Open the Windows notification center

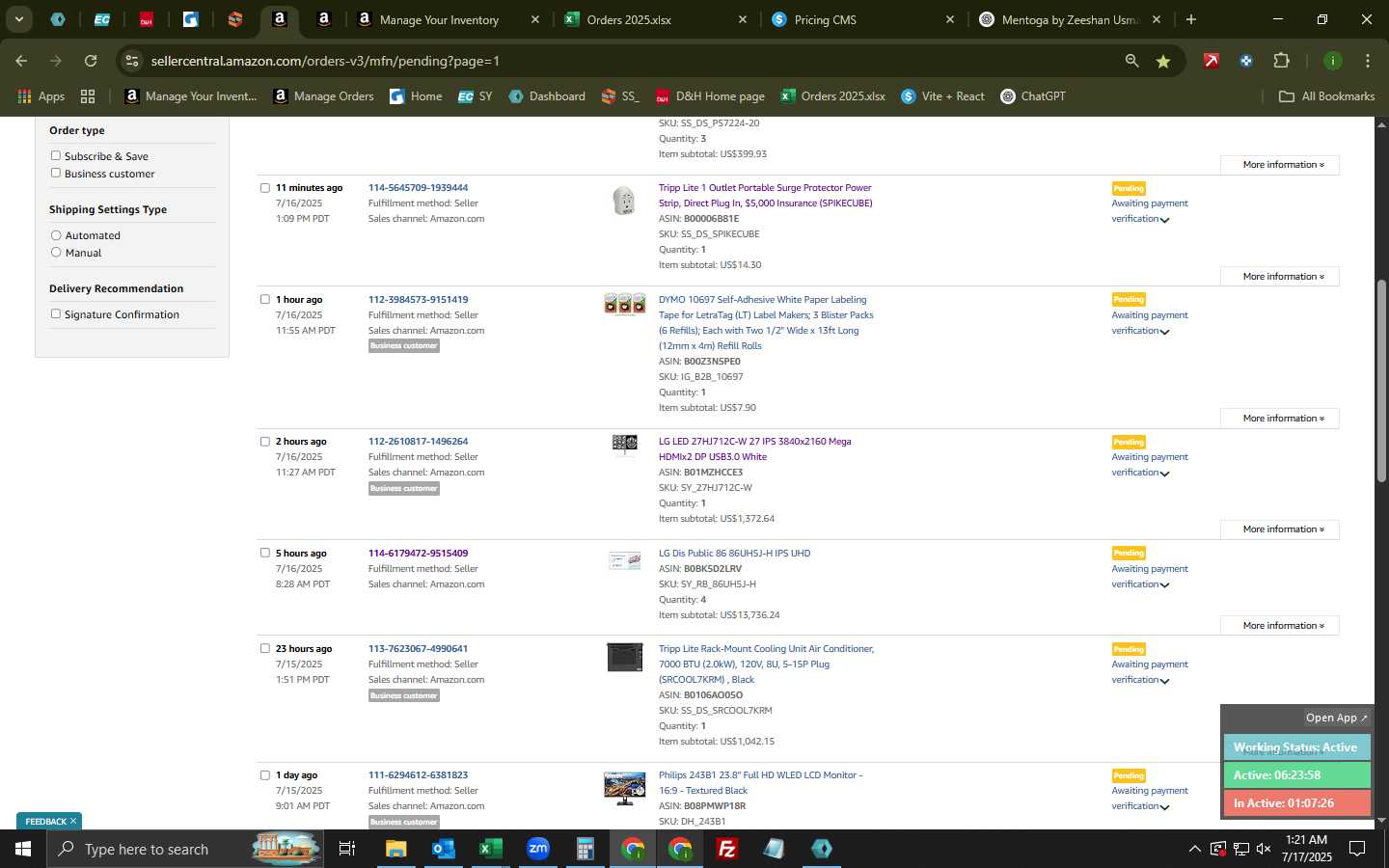coord(1356,849)
